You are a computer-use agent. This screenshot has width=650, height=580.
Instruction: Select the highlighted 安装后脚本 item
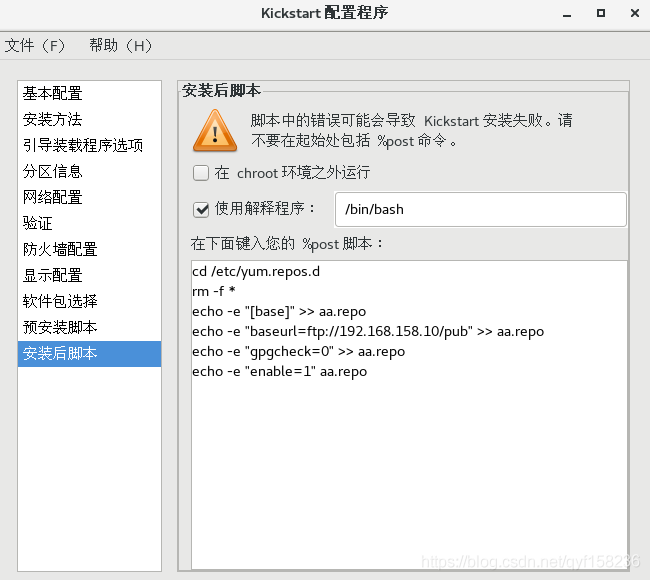pos(89,354)
